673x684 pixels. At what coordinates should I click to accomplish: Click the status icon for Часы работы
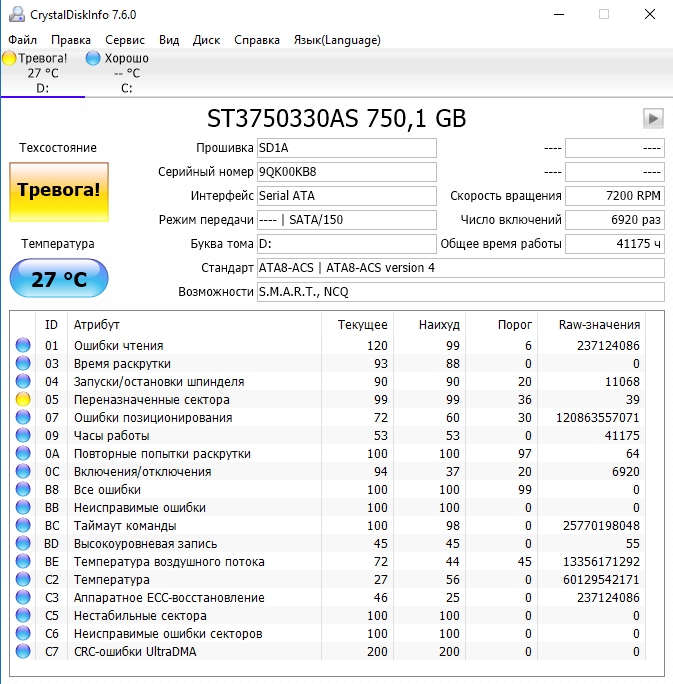coord(23,435)
